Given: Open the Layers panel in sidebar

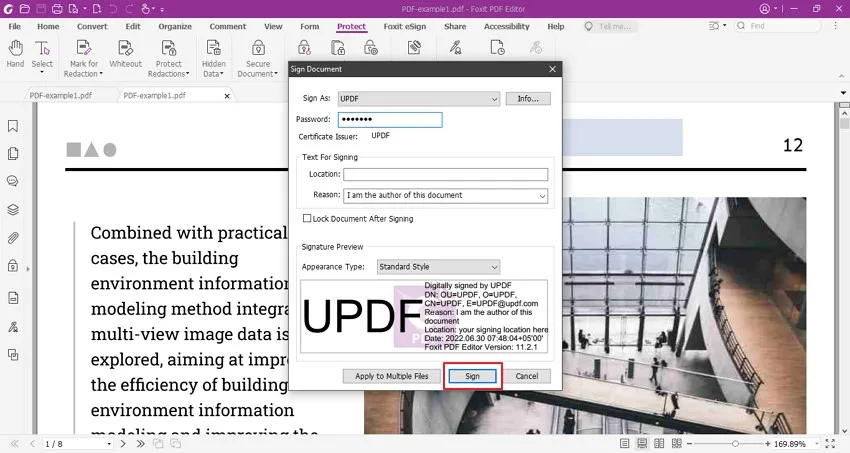Looking at the screenshot, I should tap(13, 210).
